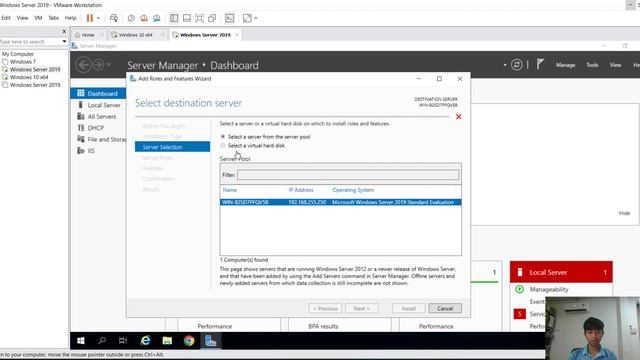Open stretch guest dropdown arrow
This screenshot has width=640, height=360.
coord(256,18)
